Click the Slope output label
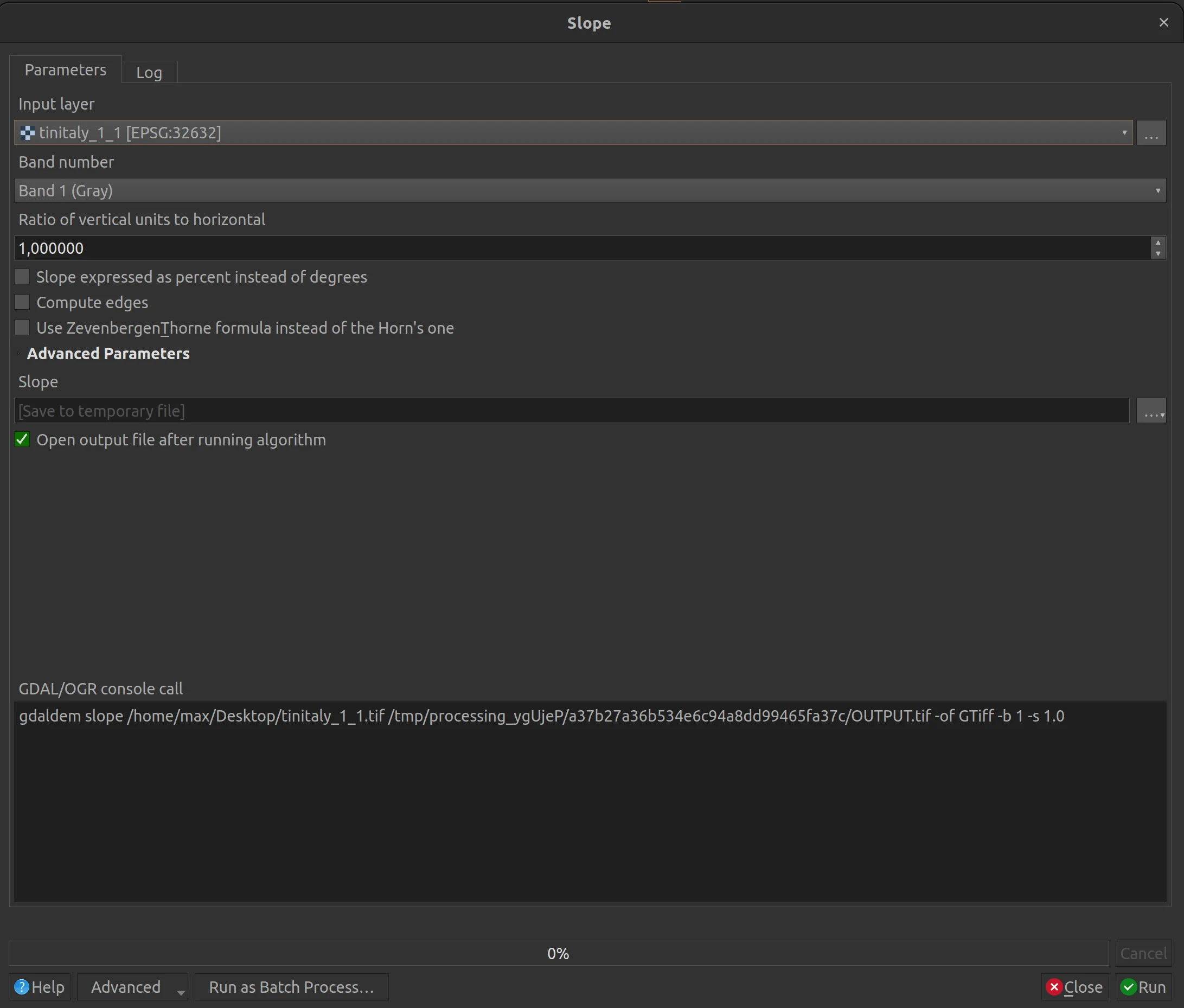Screen dimensions: 1184x1008 point(39,382)
